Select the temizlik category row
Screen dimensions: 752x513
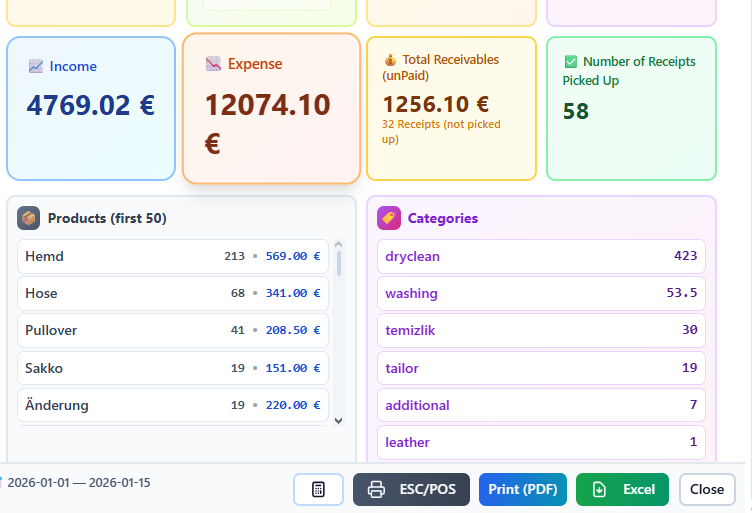[541, 330]
